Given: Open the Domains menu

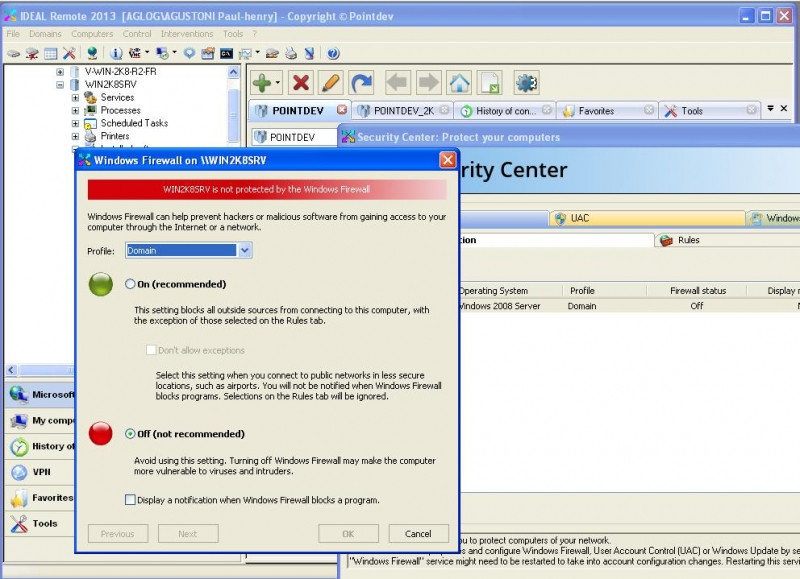Looking at the screenshot, I should 45,34.
